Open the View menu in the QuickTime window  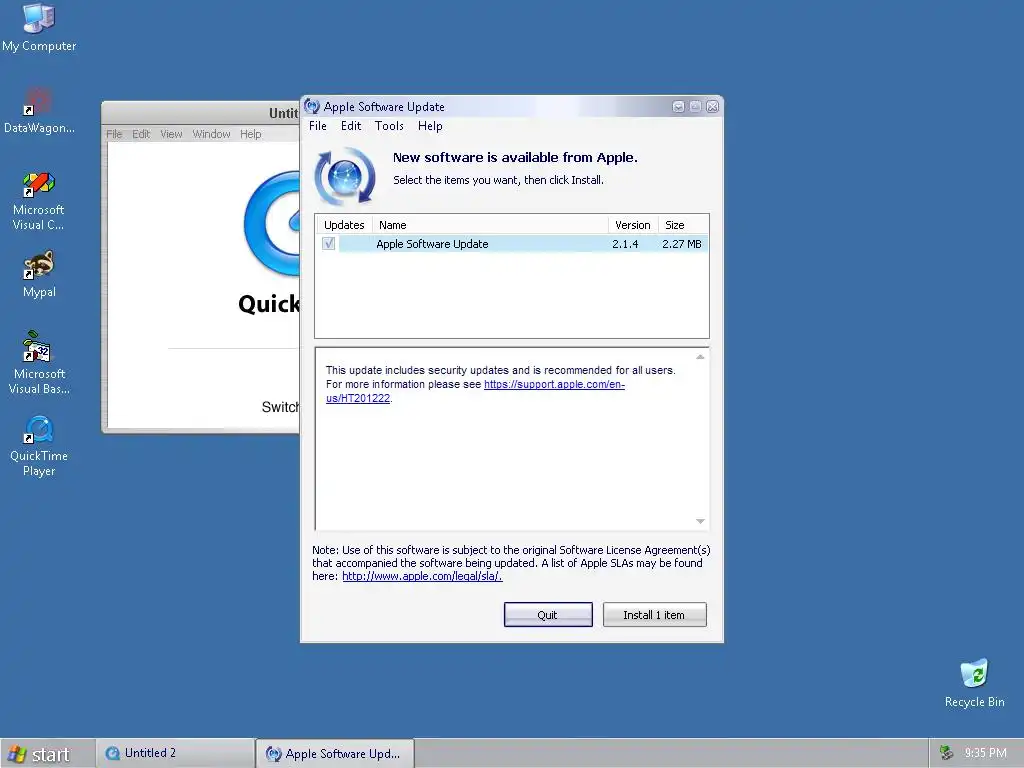pos(171,134)
